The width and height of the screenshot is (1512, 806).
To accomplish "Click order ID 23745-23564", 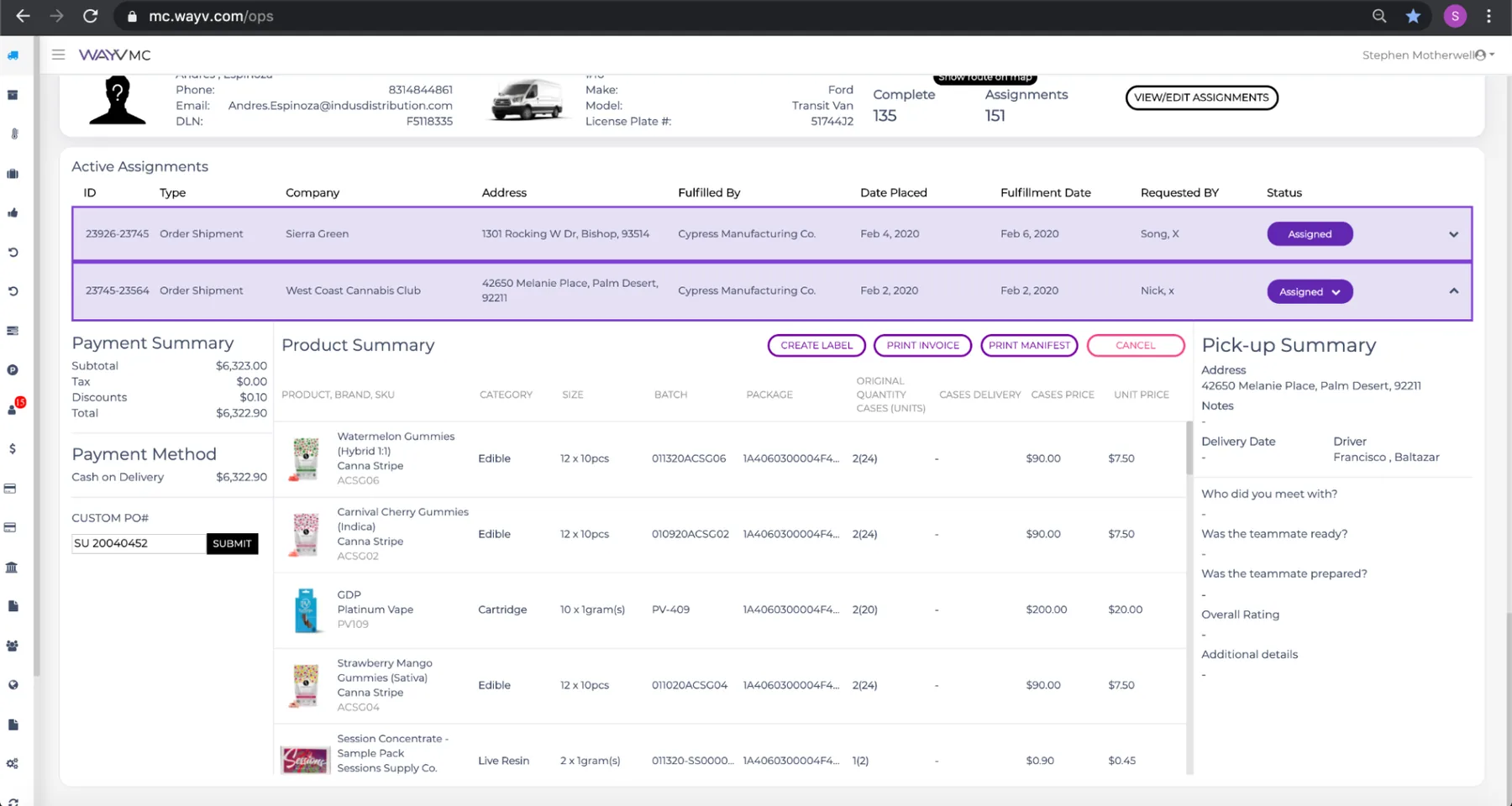I will pyautogui.click(x=117, y=290).
